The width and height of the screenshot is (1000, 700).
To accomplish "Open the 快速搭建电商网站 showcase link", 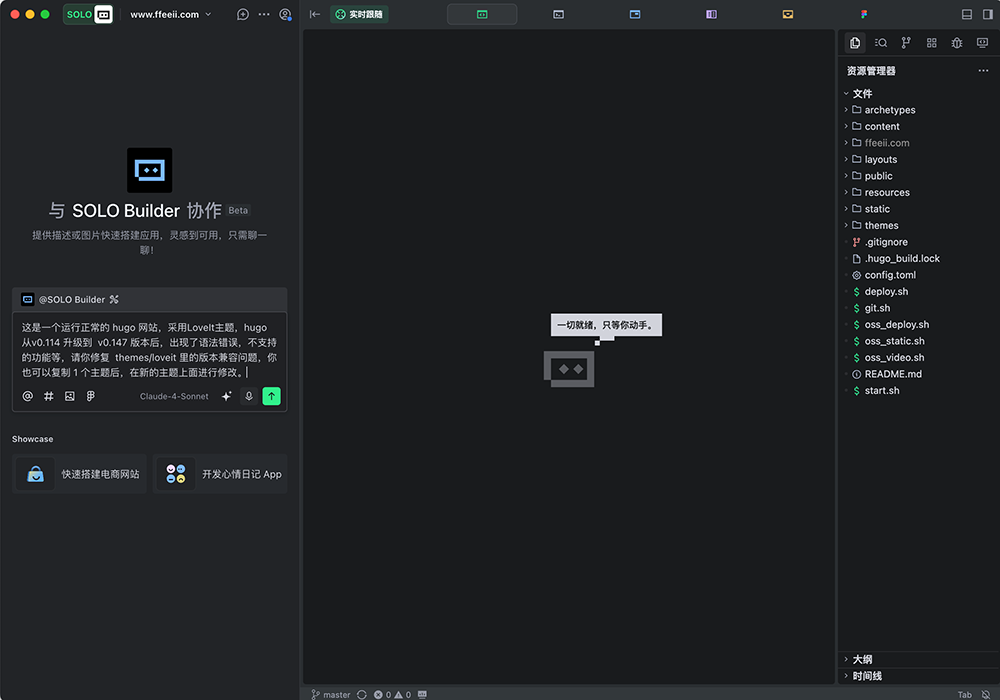I will 79,473.
